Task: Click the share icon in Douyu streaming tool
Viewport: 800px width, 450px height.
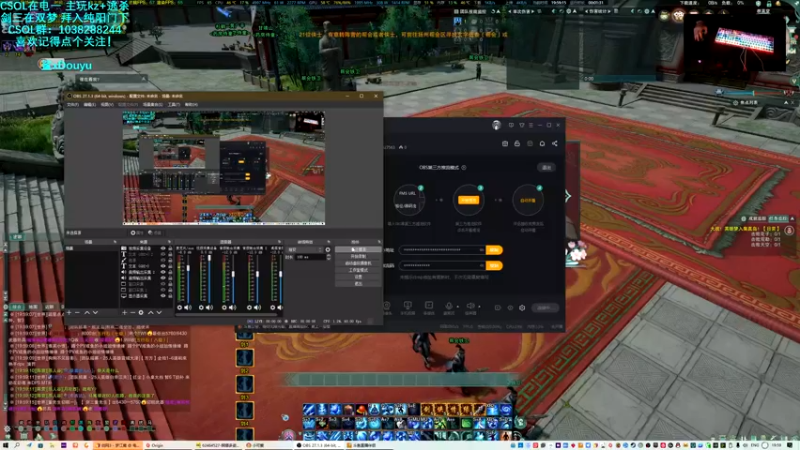Action: click(x=555, y=143)
